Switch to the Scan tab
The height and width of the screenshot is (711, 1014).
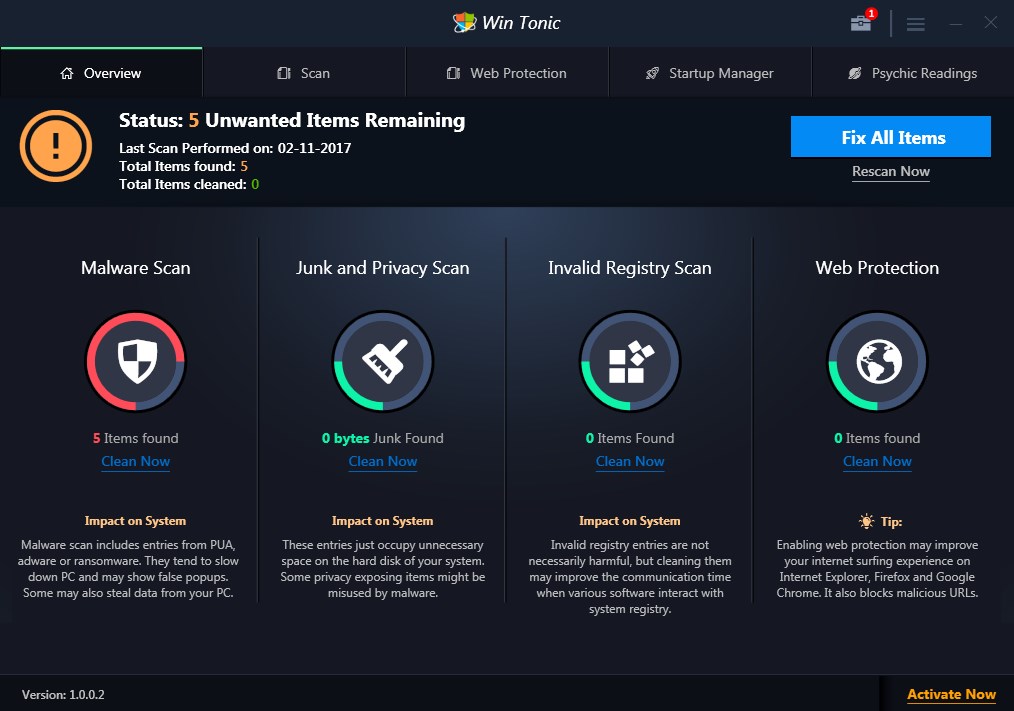[304, 72]
